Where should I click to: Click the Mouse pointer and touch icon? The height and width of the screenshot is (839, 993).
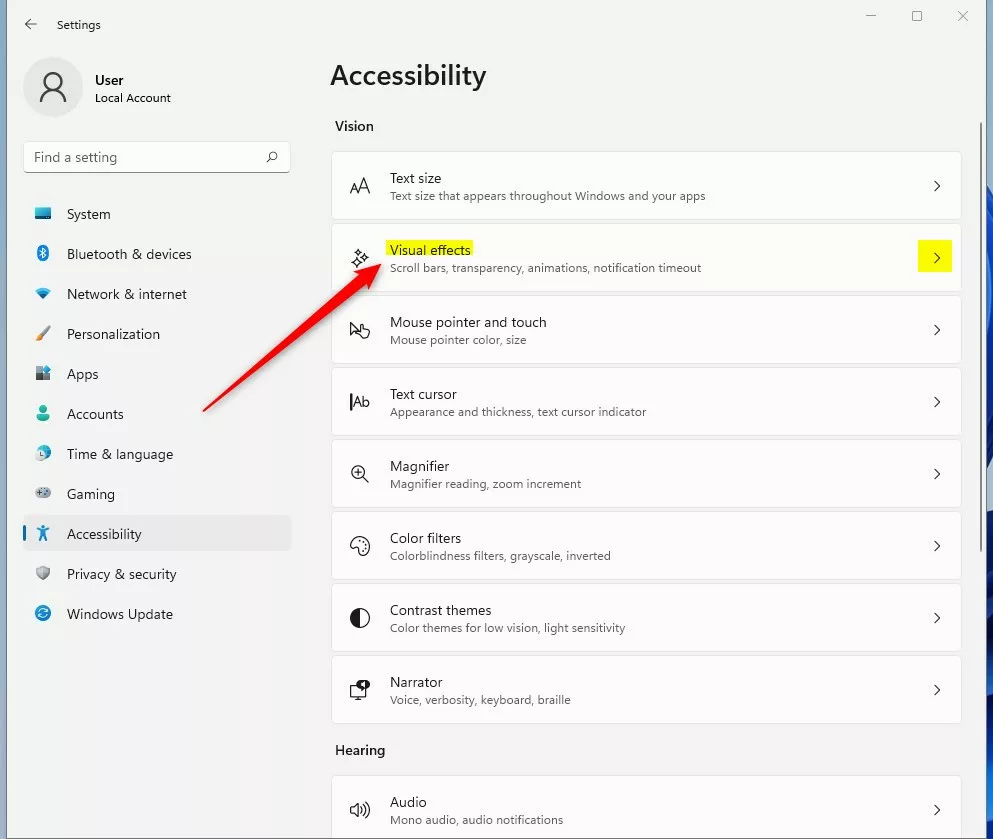(360, 330)
